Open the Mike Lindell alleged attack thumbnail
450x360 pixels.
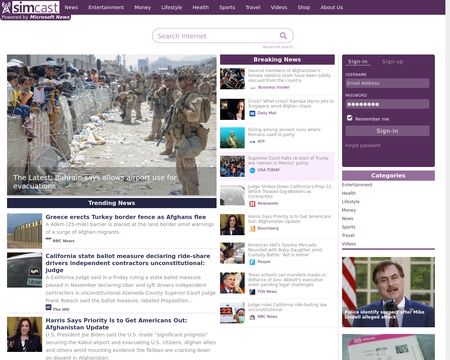coord(388,292)
